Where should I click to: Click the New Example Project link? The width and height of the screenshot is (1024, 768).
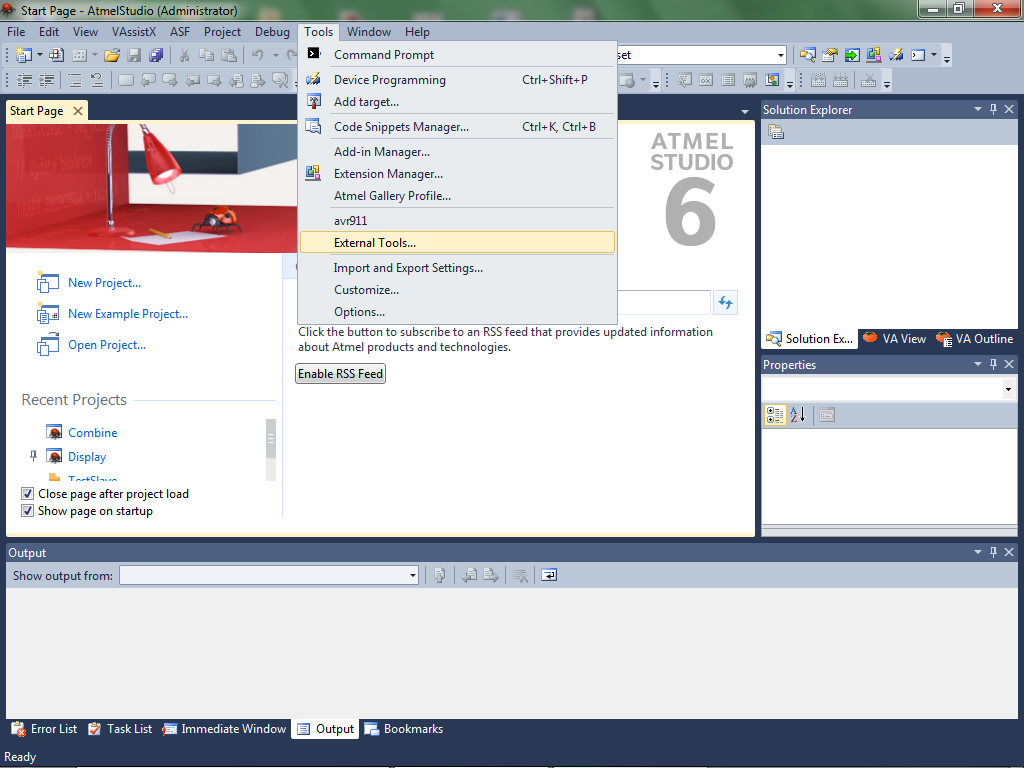(128, 313)
